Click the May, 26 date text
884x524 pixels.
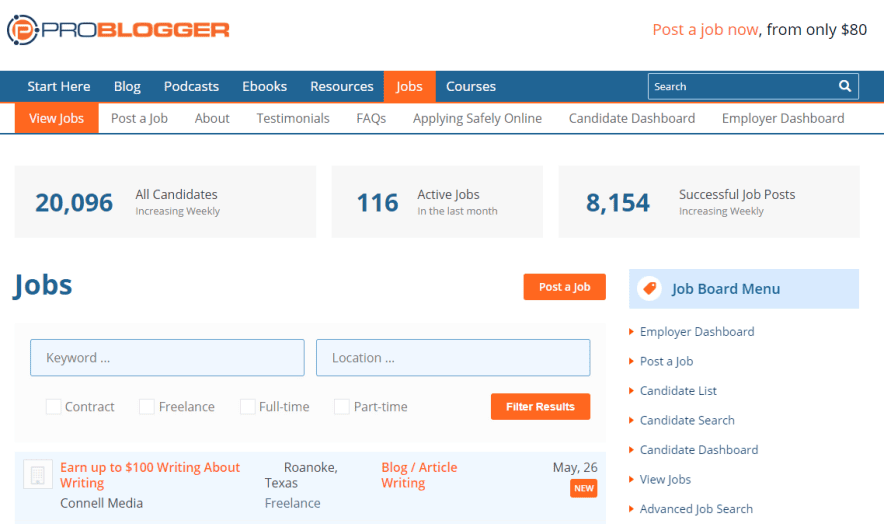pos(575,468)
